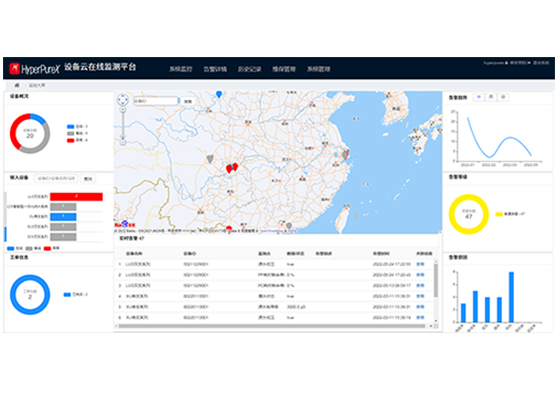Screen dimensions: 560x420
Task: Click the map pan direction control
Action: [x=122, y=99]
